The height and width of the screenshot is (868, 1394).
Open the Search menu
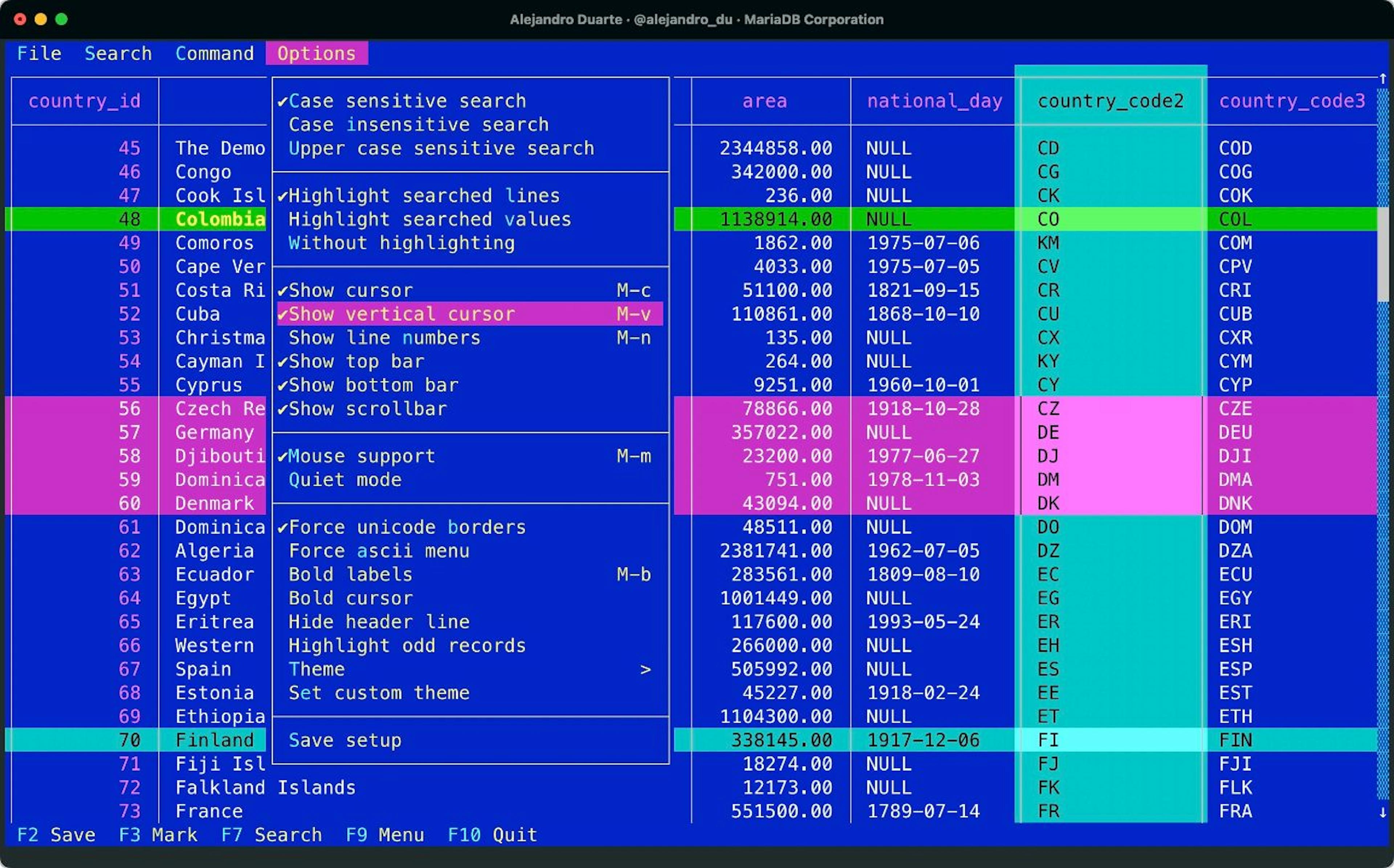pyautogui.click(x=118, y=53)
